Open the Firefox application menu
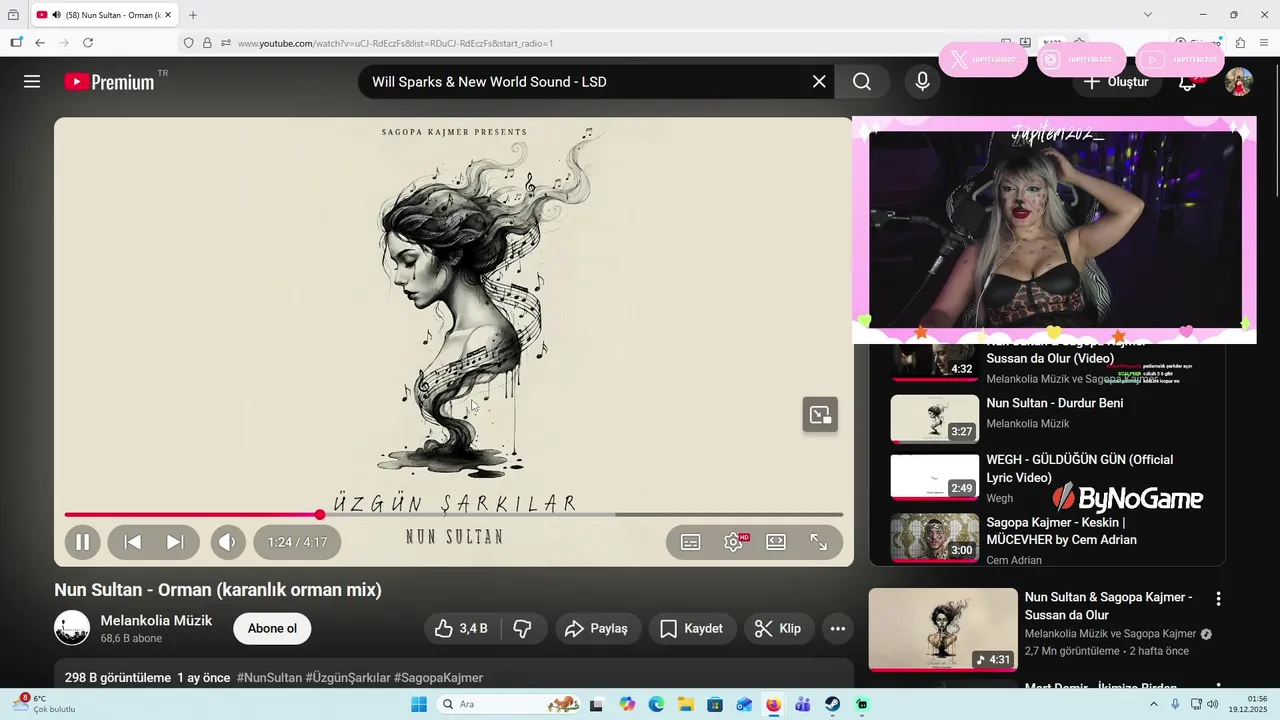 [x=1264, y=43]
